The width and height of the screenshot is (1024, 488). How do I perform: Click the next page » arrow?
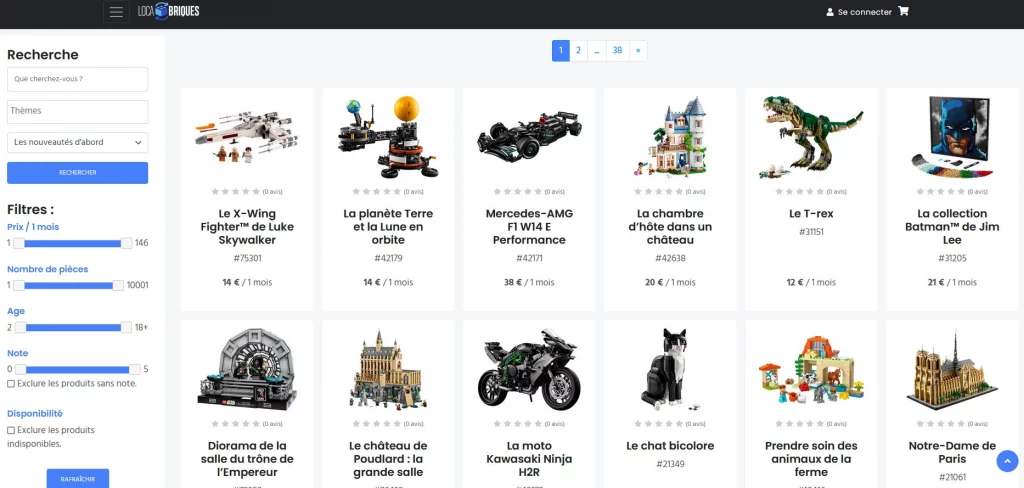click(638, 50)
